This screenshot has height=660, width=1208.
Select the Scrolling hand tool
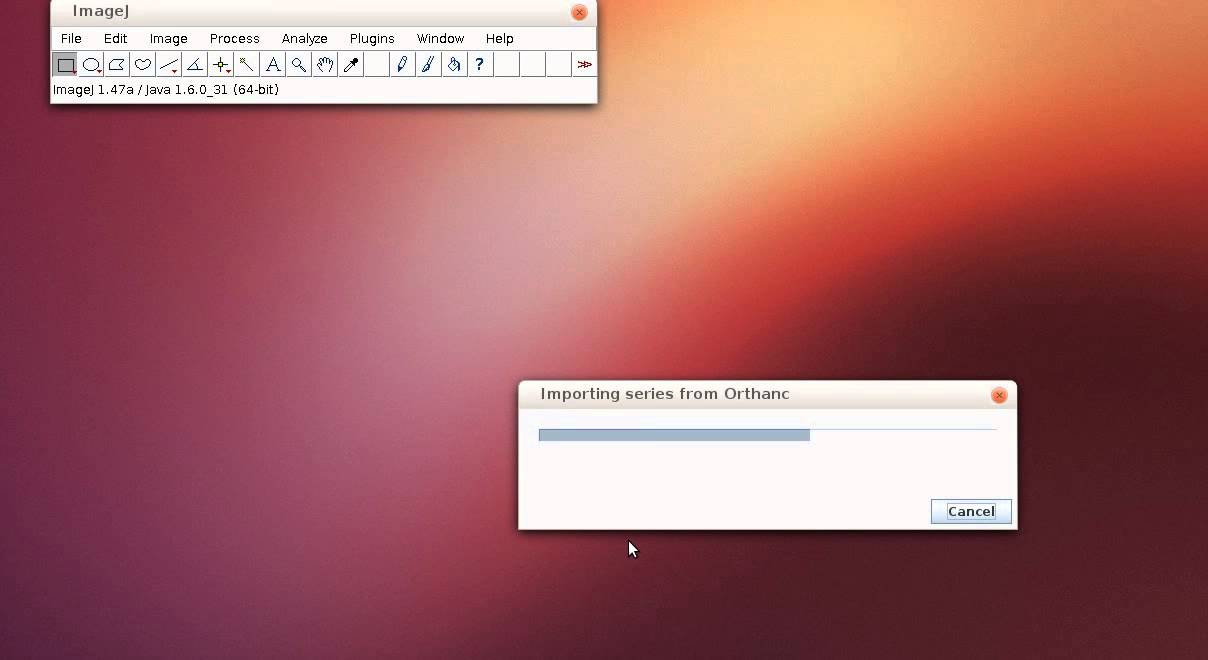pos(325,65)
